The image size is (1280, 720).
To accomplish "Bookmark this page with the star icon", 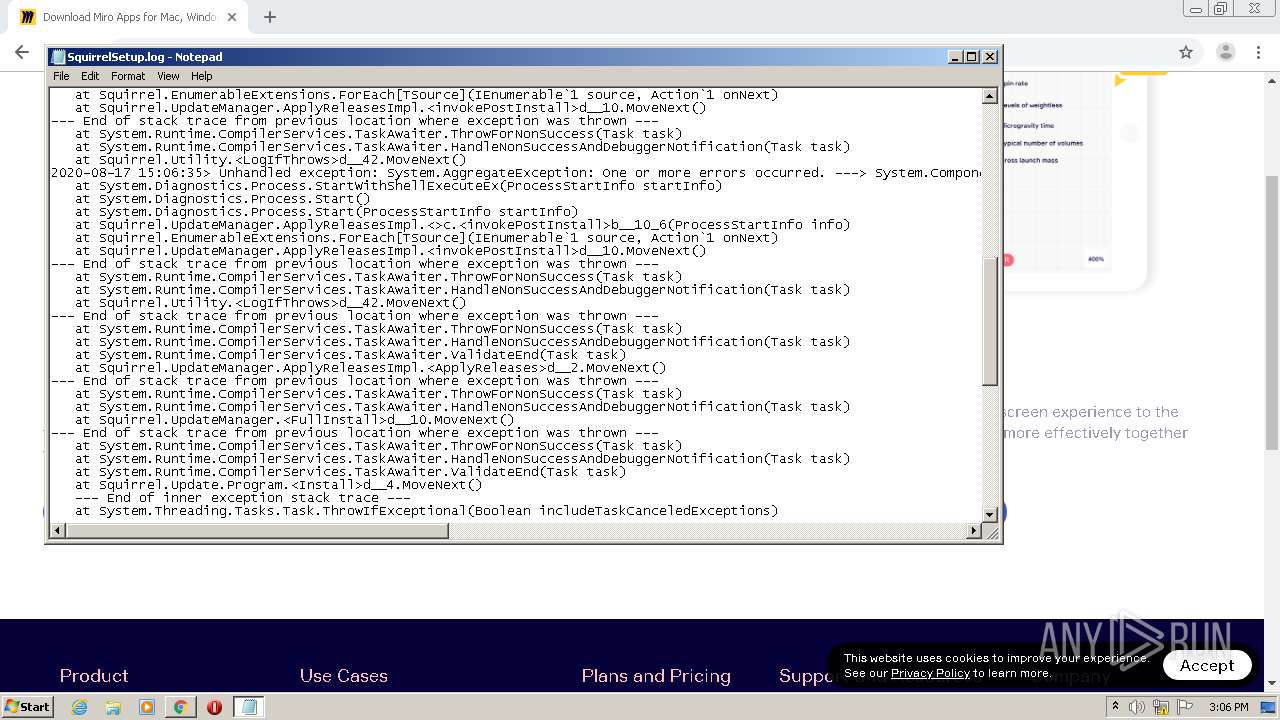I will 1186,52.
